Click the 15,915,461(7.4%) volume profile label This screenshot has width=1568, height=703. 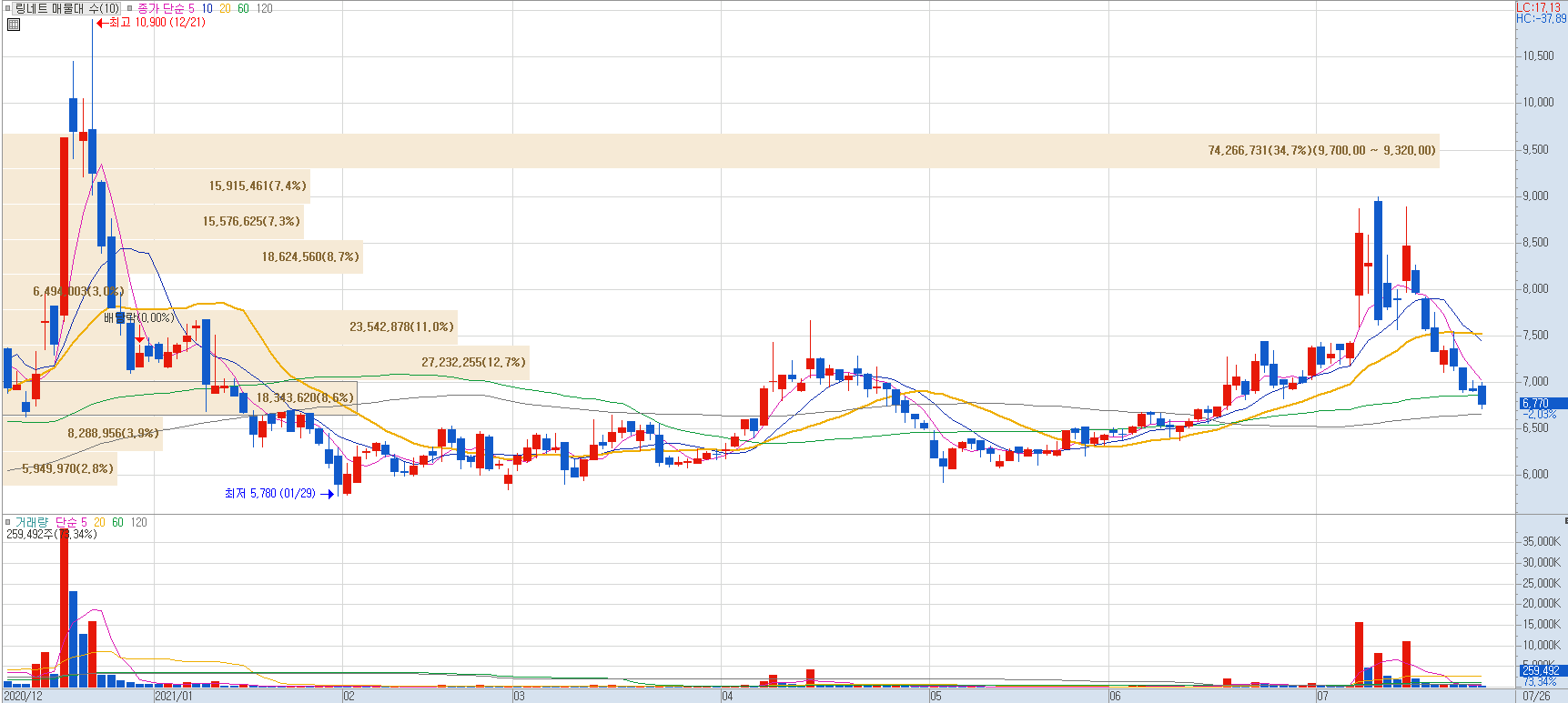click(258, 186)
